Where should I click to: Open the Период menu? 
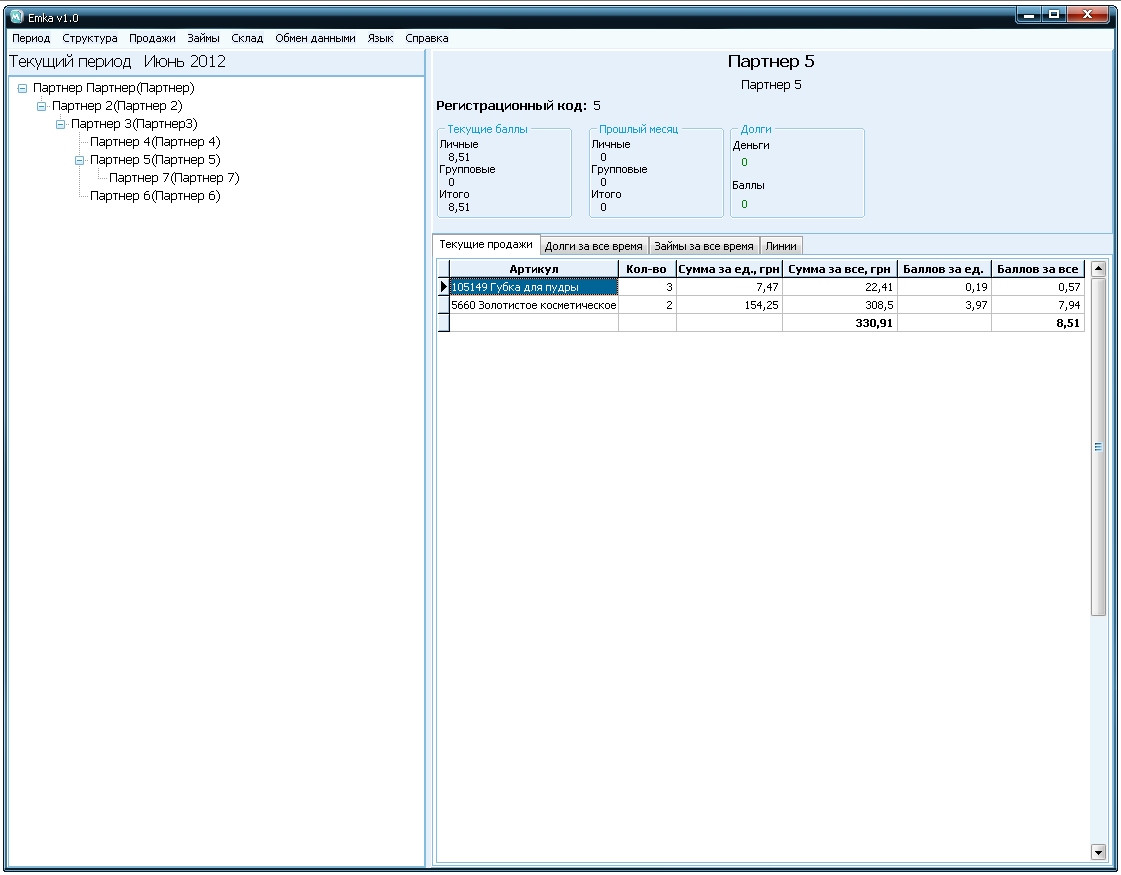pos(31,38)
